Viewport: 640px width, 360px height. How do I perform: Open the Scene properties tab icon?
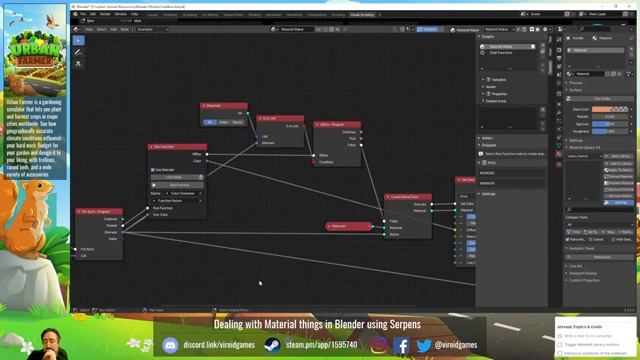click(x=559, y=75)
